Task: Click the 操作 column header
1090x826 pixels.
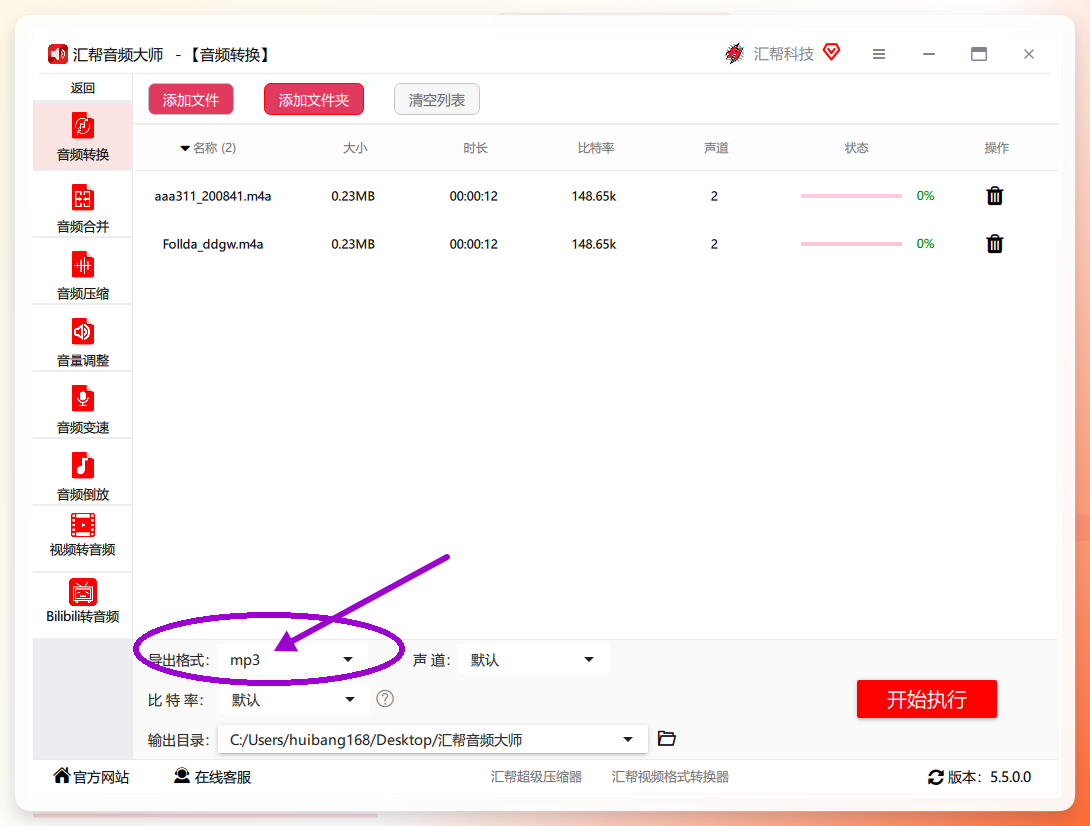Action: click(x=996, y=148)
